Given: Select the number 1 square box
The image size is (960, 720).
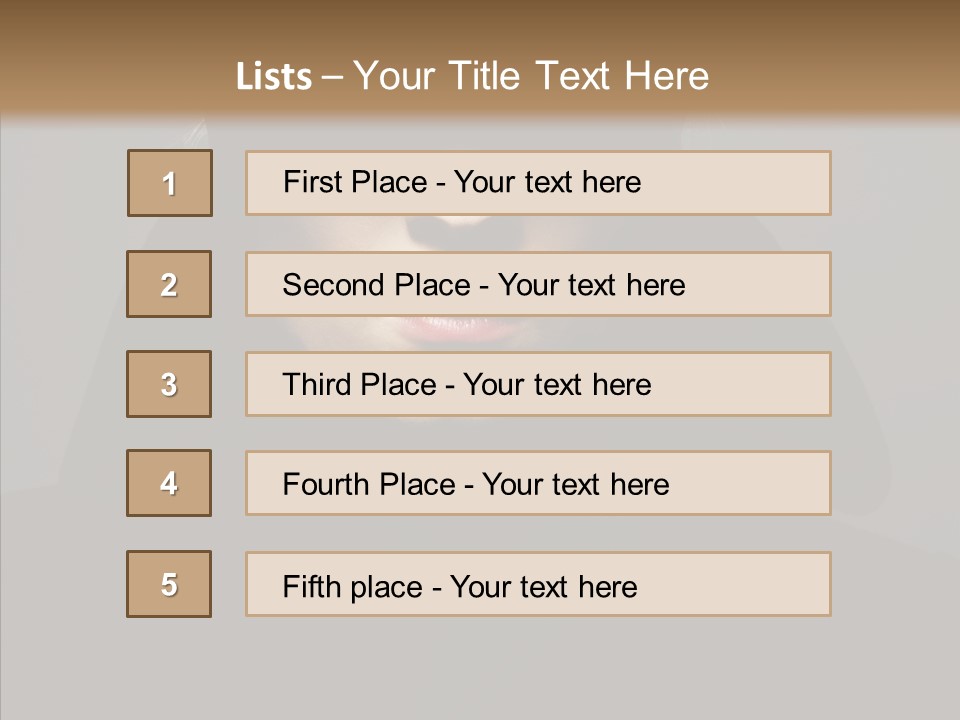Looking at the screenshot, I should pyautogui.click(x=170, y=183).
